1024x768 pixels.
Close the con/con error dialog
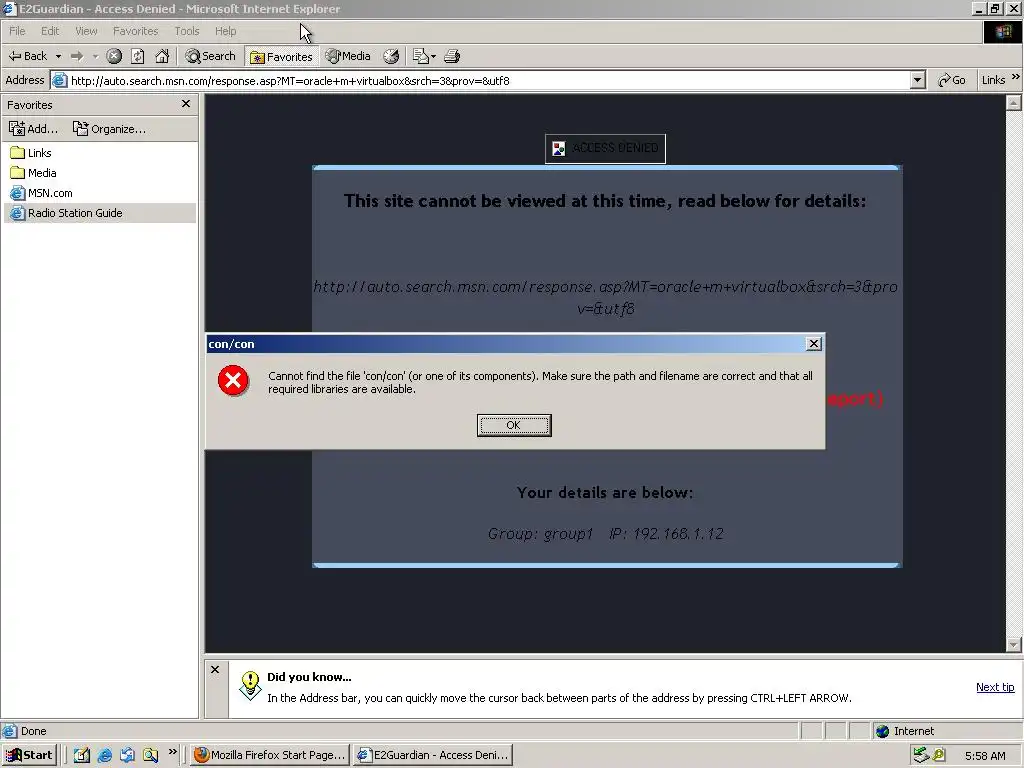pos(814,344)
